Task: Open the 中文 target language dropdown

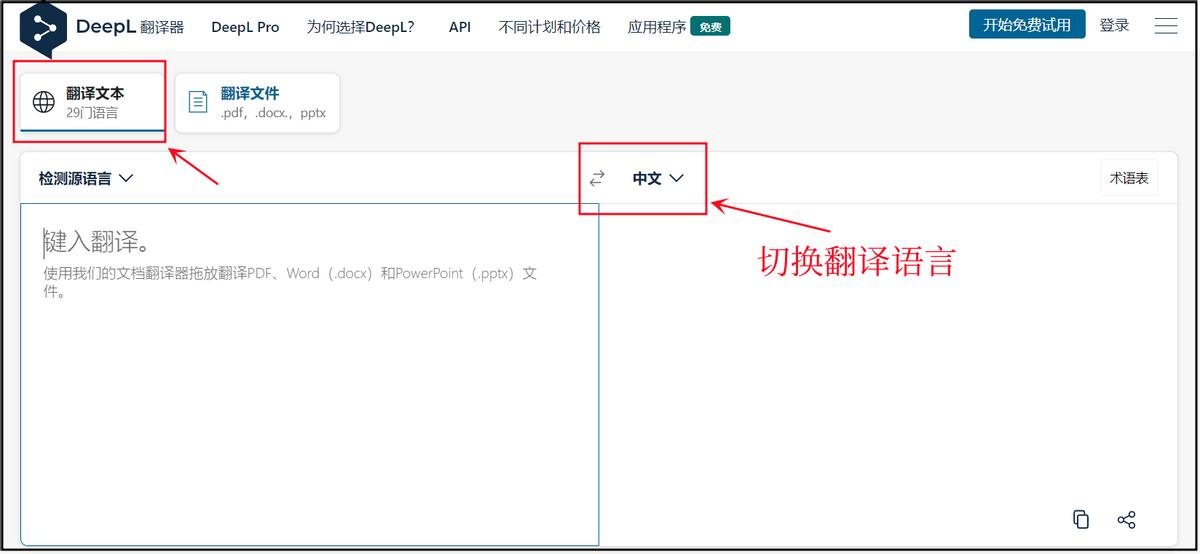Action: (x=658, y=178)
